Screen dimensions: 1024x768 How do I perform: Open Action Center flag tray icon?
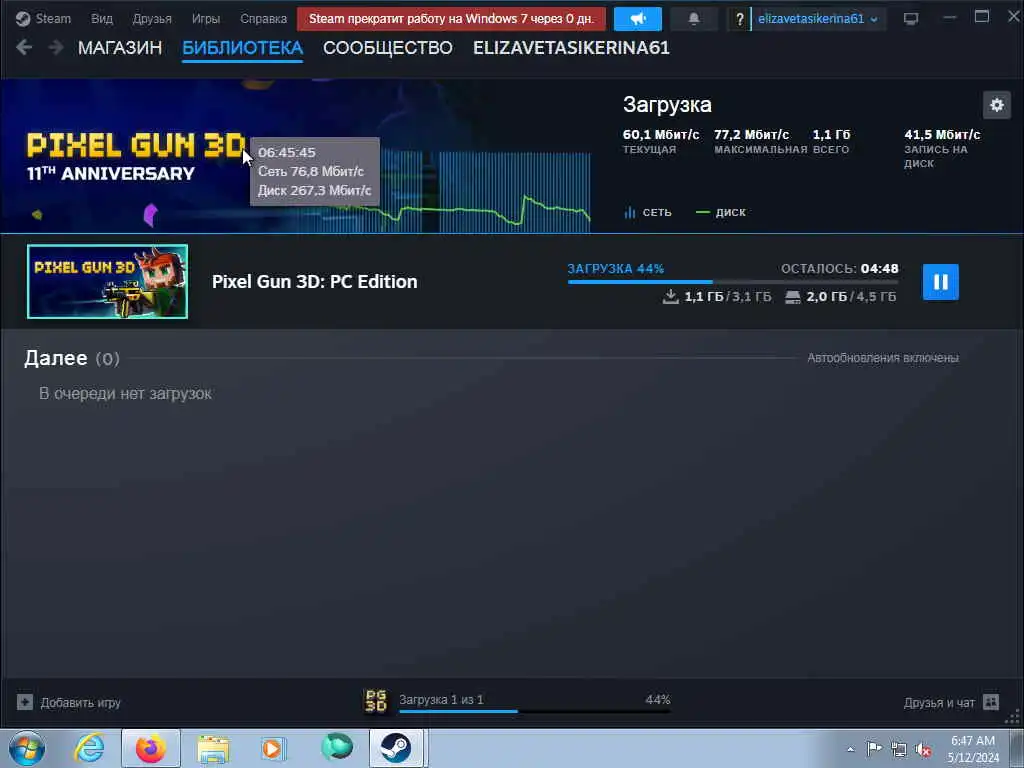click(874, 749)
